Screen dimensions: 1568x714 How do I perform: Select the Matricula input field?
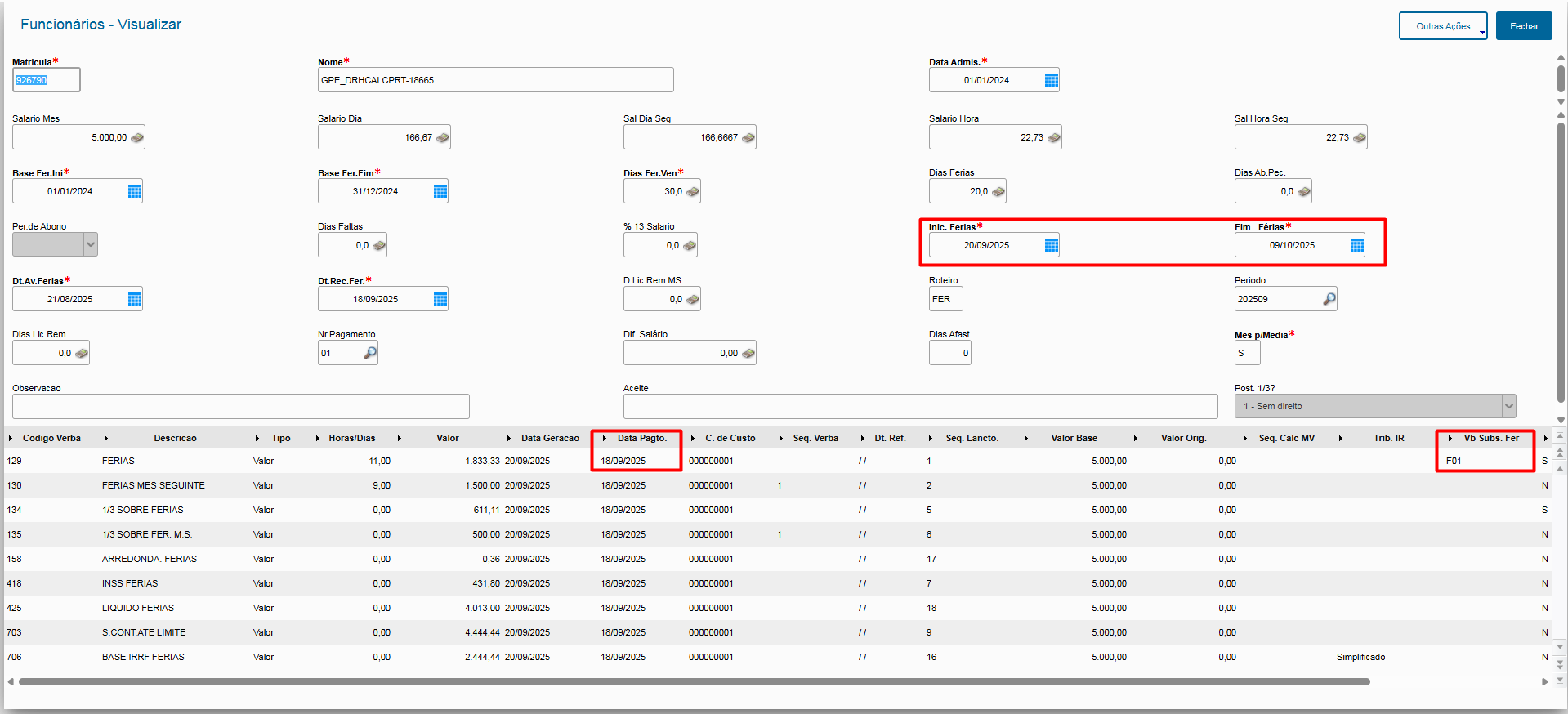pyautogui.click(x=47, y=80)
